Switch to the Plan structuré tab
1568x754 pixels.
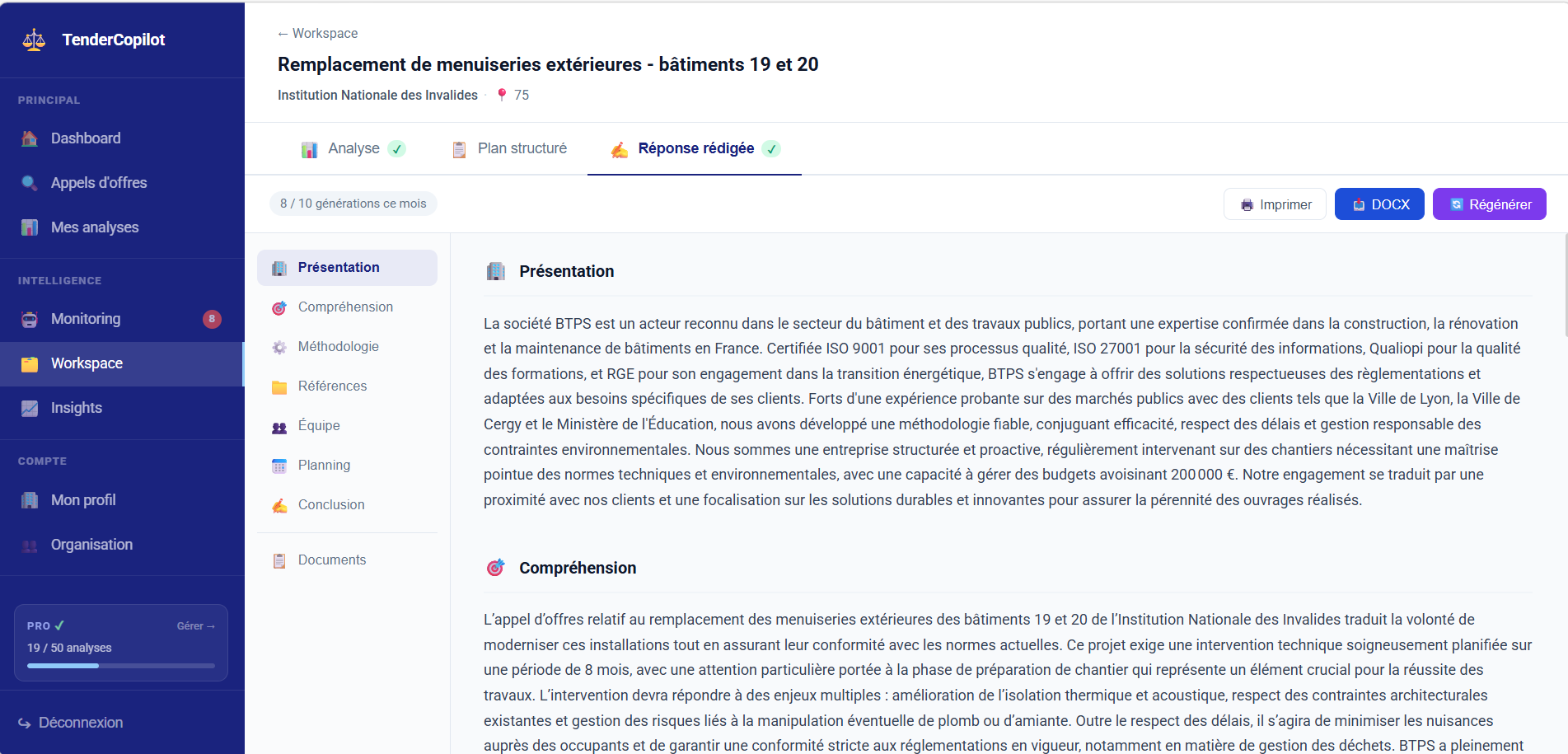pos(522,148)
